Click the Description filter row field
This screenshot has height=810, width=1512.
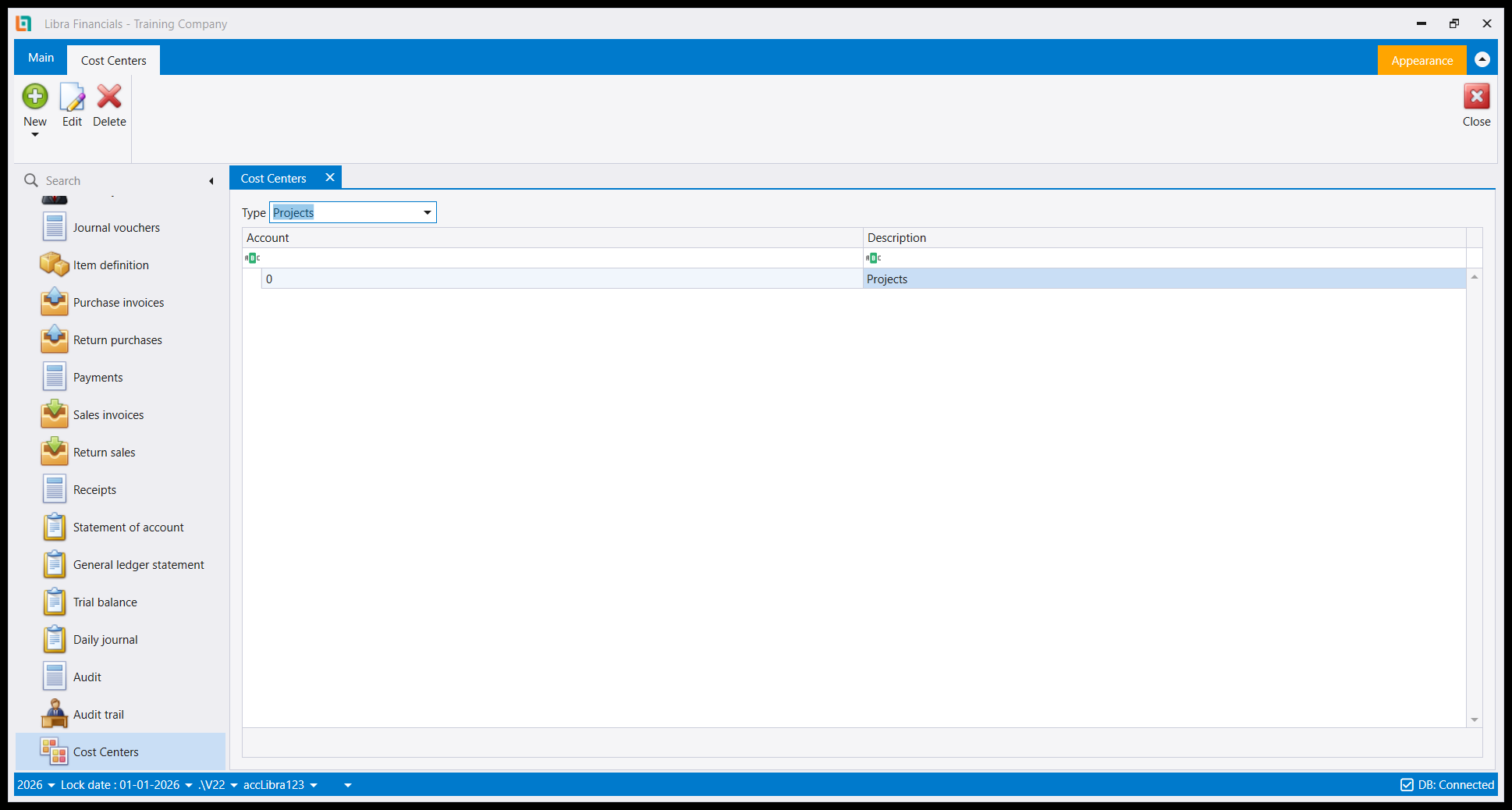[x=1165, y=258]
